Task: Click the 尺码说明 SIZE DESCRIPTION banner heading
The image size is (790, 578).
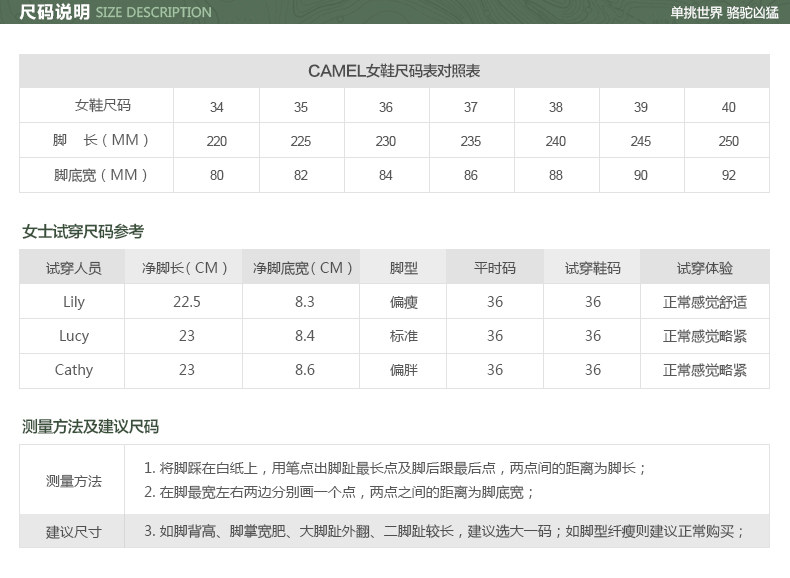Action: point(115,12)
